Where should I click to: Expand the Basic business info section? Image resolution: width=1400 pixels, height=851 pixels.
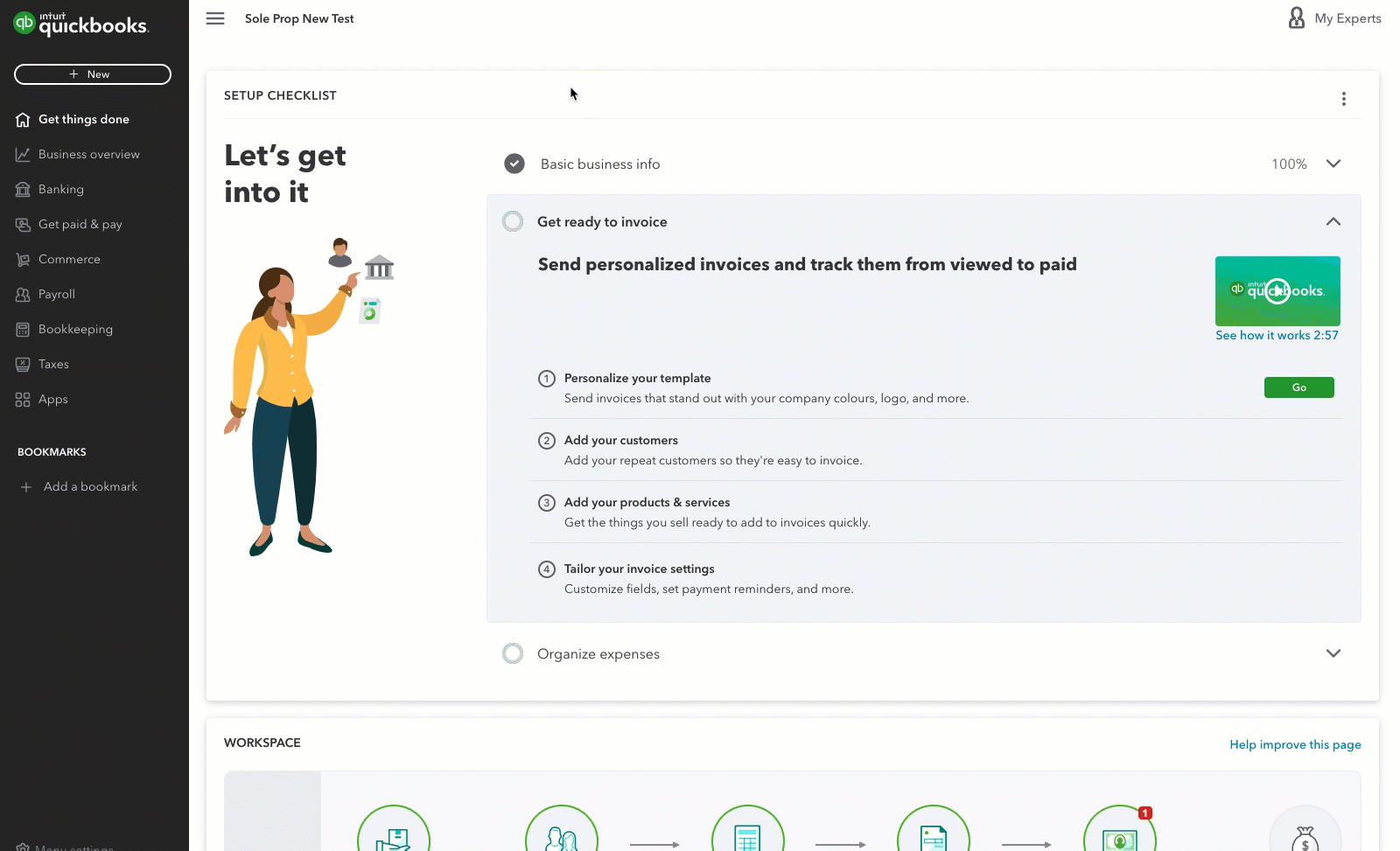coord(1333,164)
